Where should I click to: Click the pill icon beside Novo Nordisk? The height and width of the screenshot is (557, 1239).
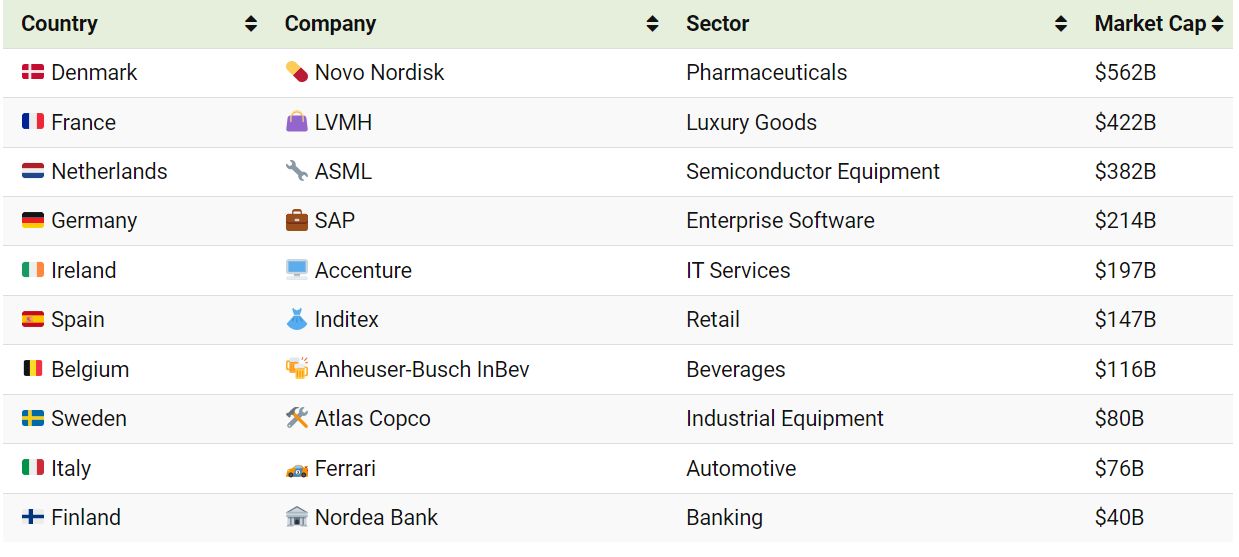[x=296, y=72]
